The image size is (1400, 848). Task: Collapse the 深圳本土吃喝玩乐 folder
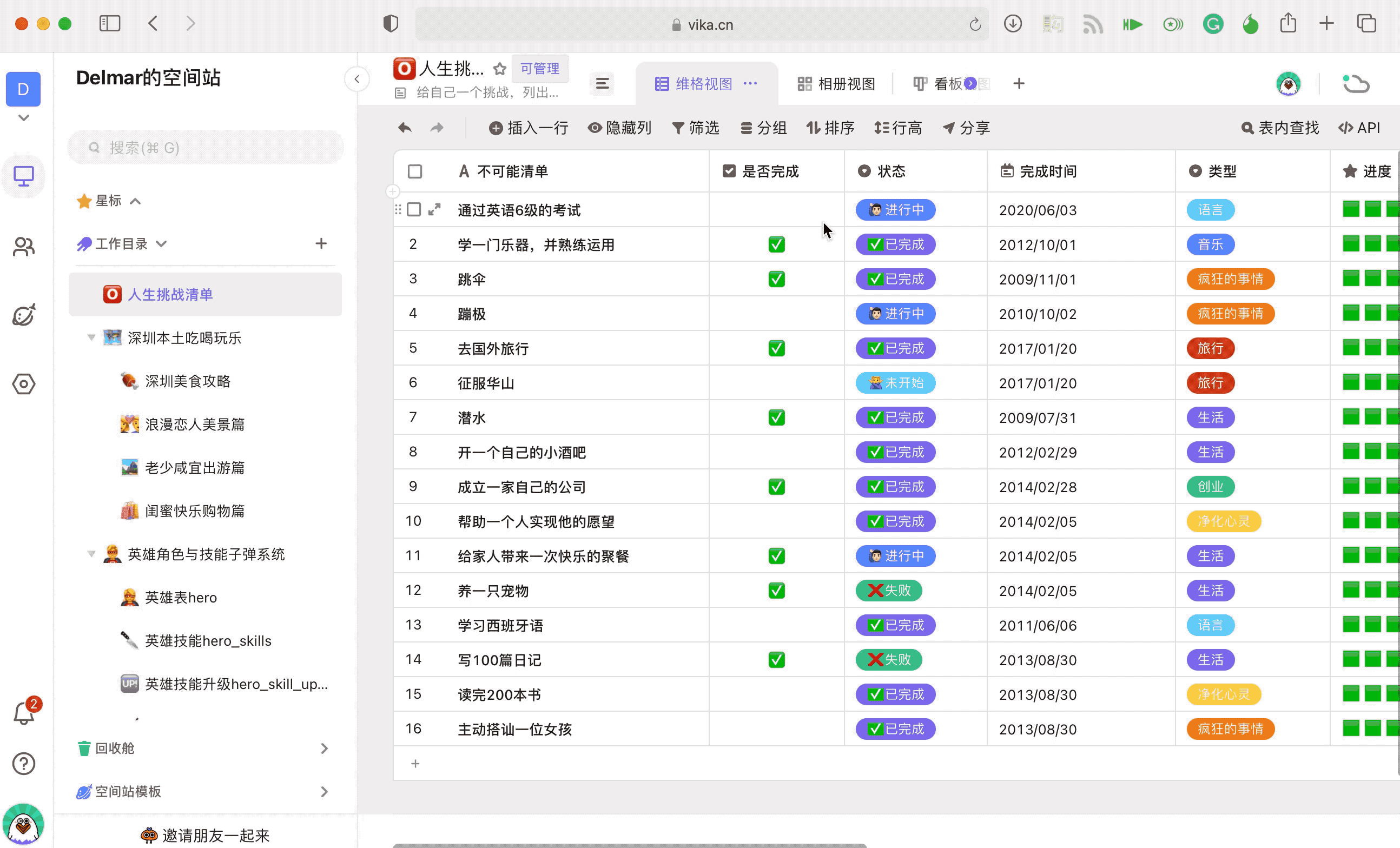91,338
